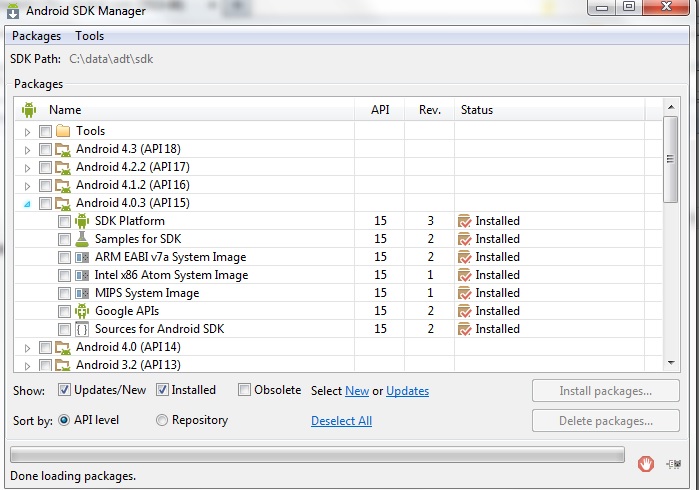699x490 pixels.
Task: Open the Tools menu
Action: pyautogui.click(x=90, y=36)
